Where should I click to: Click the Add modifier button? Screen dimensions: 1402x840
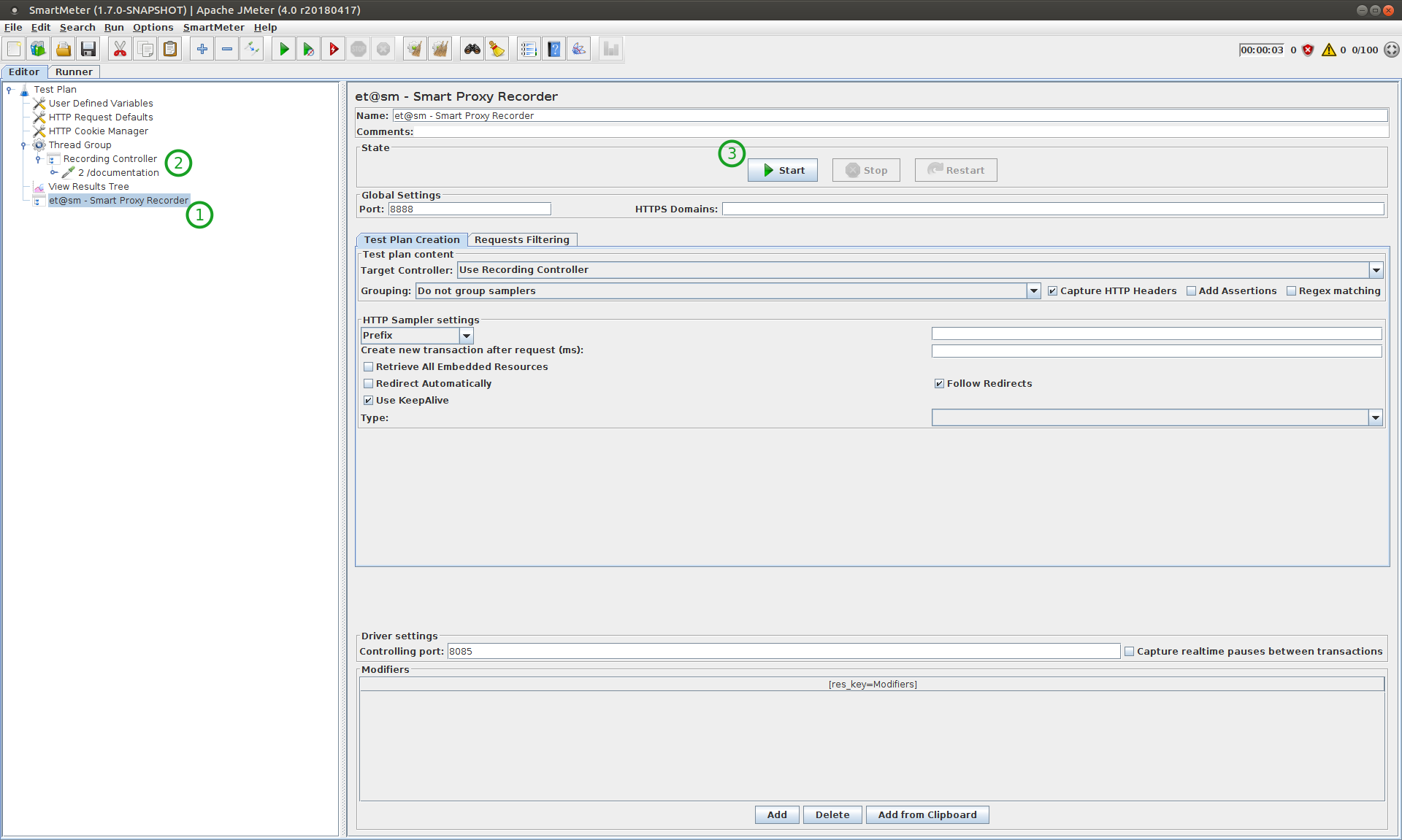click(777, 815)
